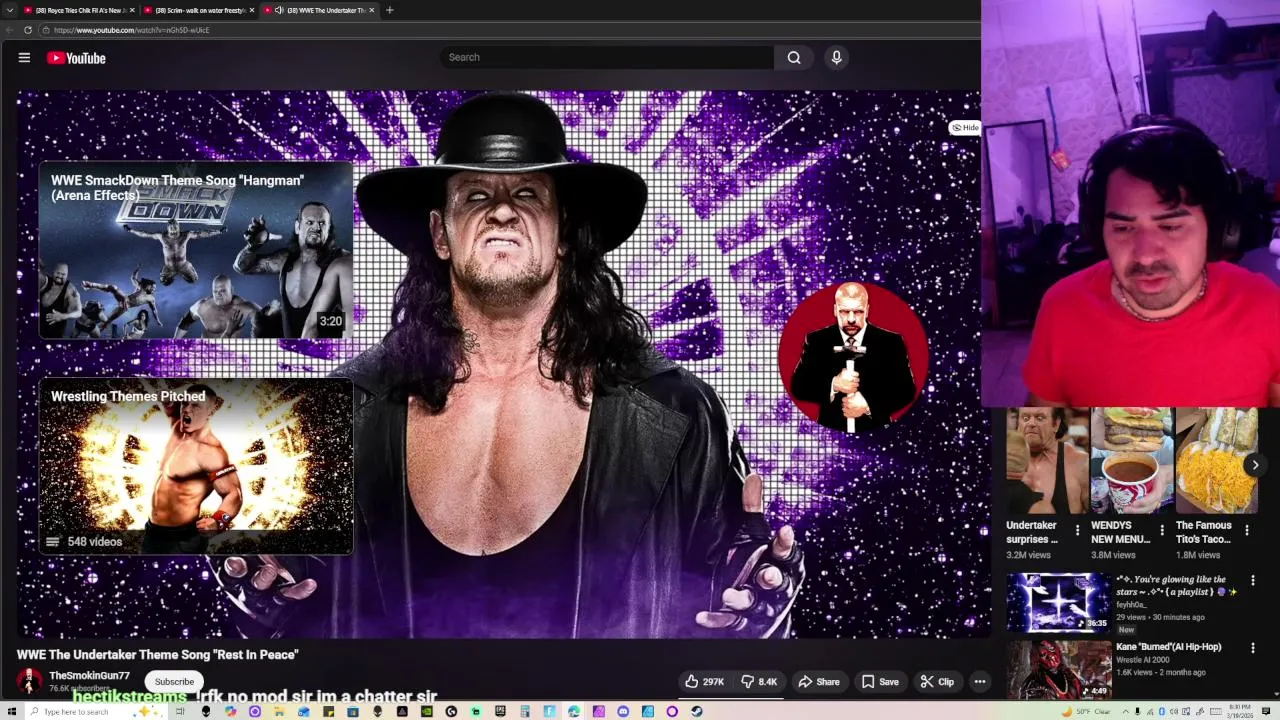The height and width of the screenshot is (720, 1280).
Task: Open the taskbar clock and date
Action: click(1240, 711)
